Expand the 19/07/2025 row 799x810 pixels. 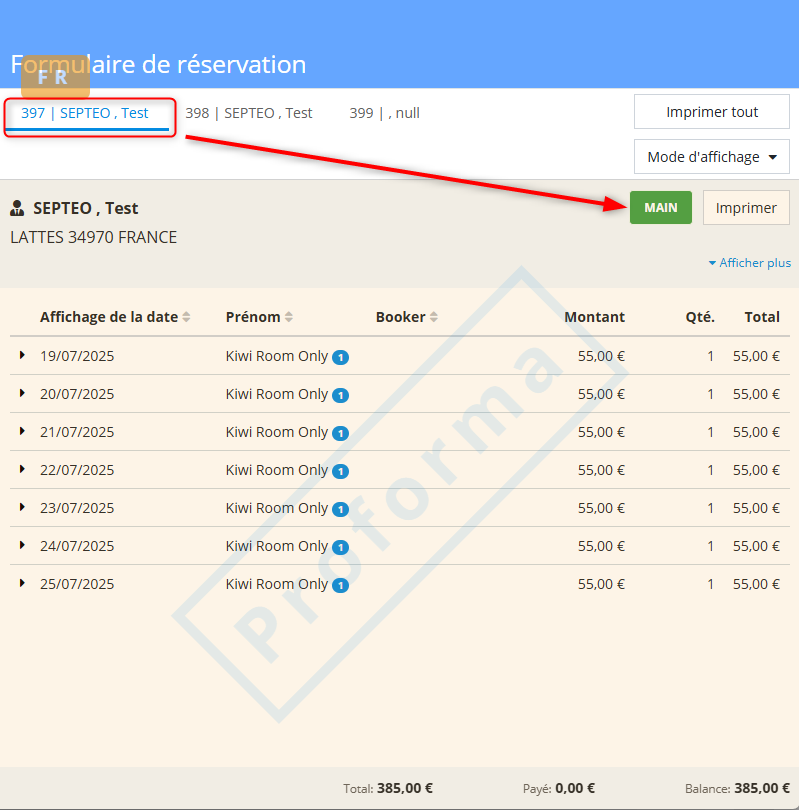[x=22, y=355]
